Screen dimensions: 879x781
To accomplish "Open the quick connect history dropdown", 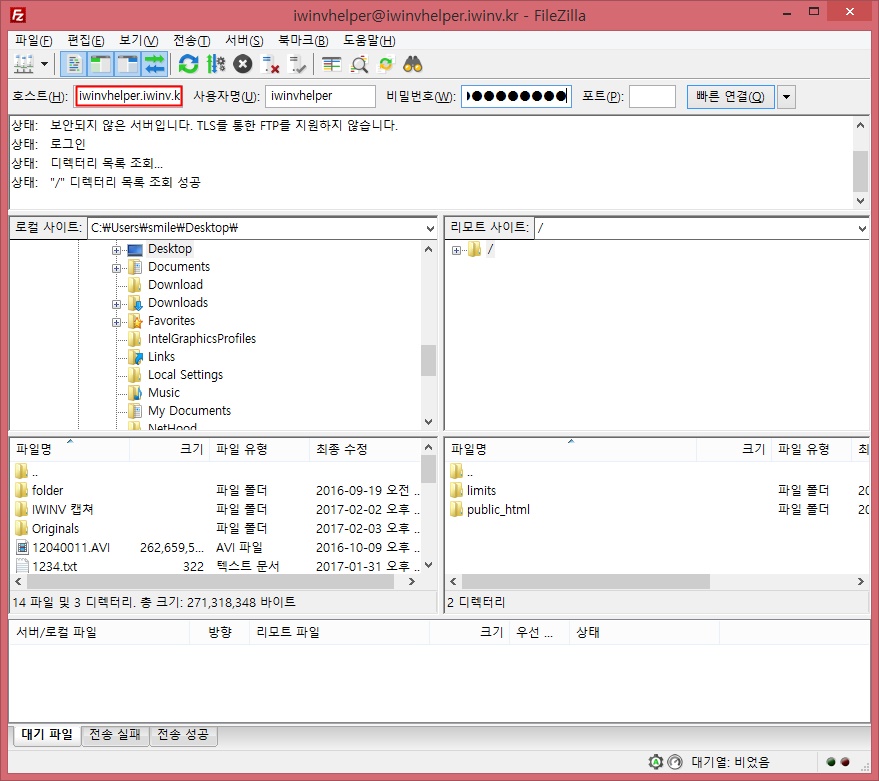I will pyautogui.click(x=787, y=96).
